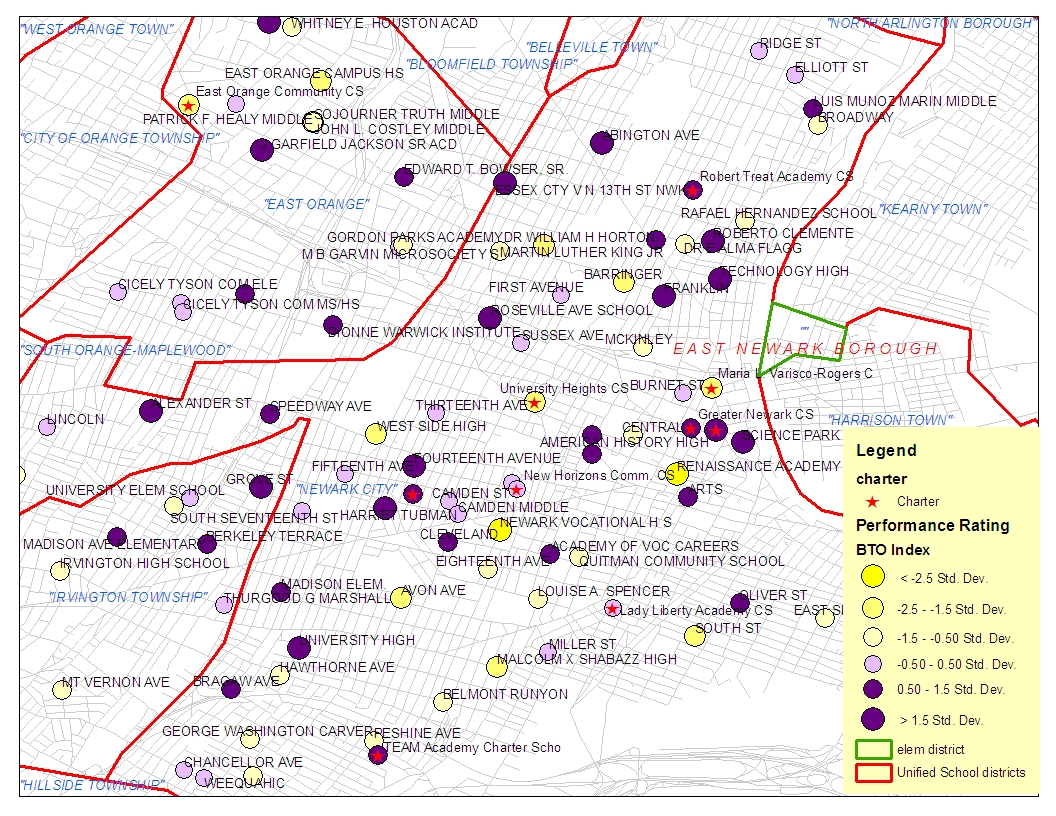Viewport: 1056px width, 816px height.
Task: Click the East Newark Borough map label
Action: click(805, 349)
